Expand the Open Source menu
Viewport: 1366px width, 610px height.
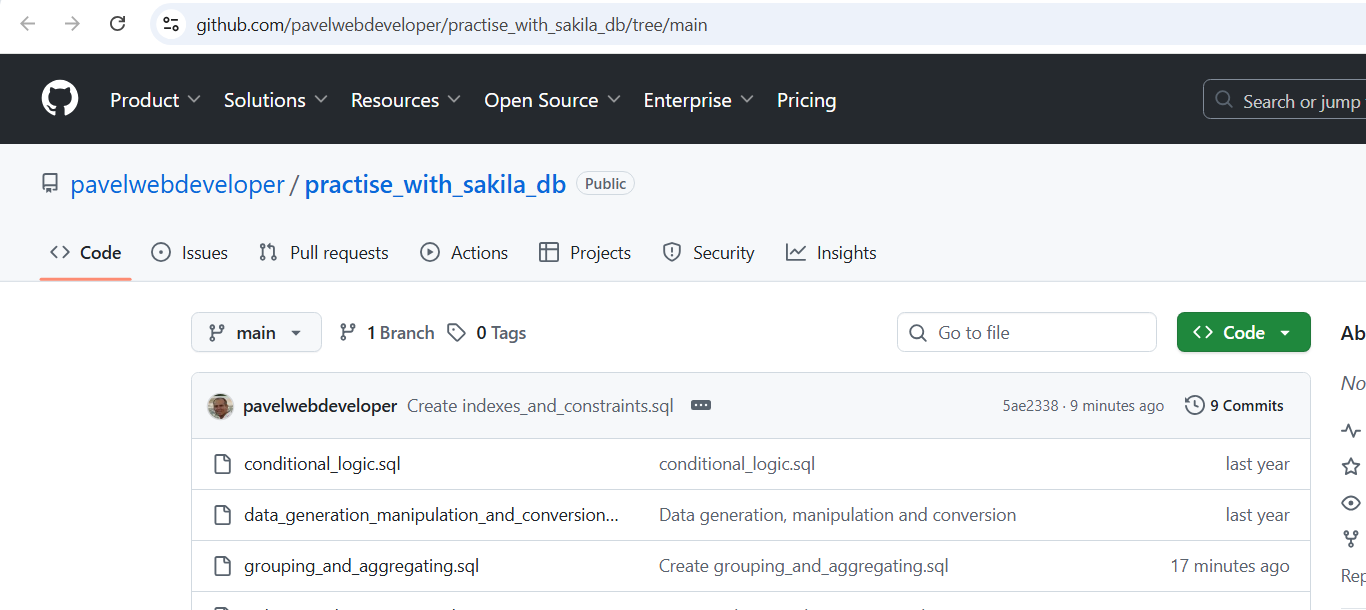[x=553, y=100]
